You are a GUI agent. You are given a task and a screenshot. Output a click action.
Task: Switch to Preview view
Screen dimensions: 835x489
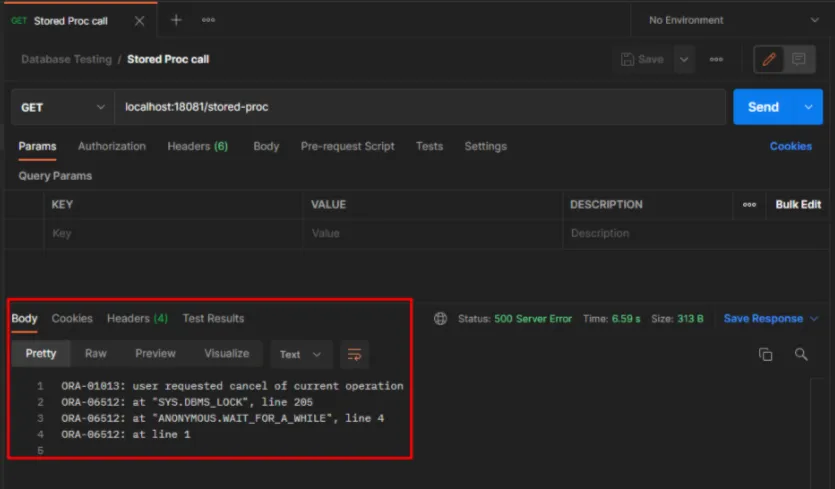tap(155, 354)
